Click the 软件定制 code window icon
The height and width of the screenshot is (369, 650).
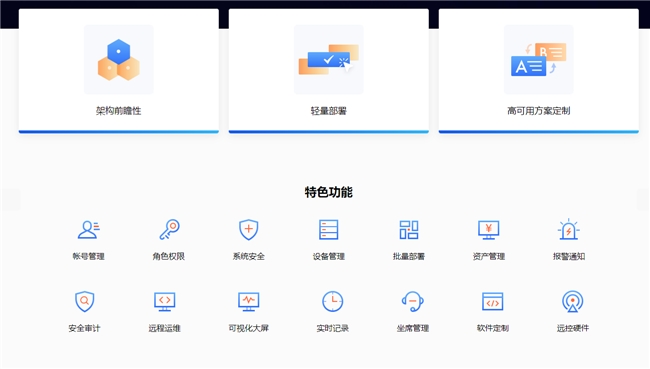[492, 301]
